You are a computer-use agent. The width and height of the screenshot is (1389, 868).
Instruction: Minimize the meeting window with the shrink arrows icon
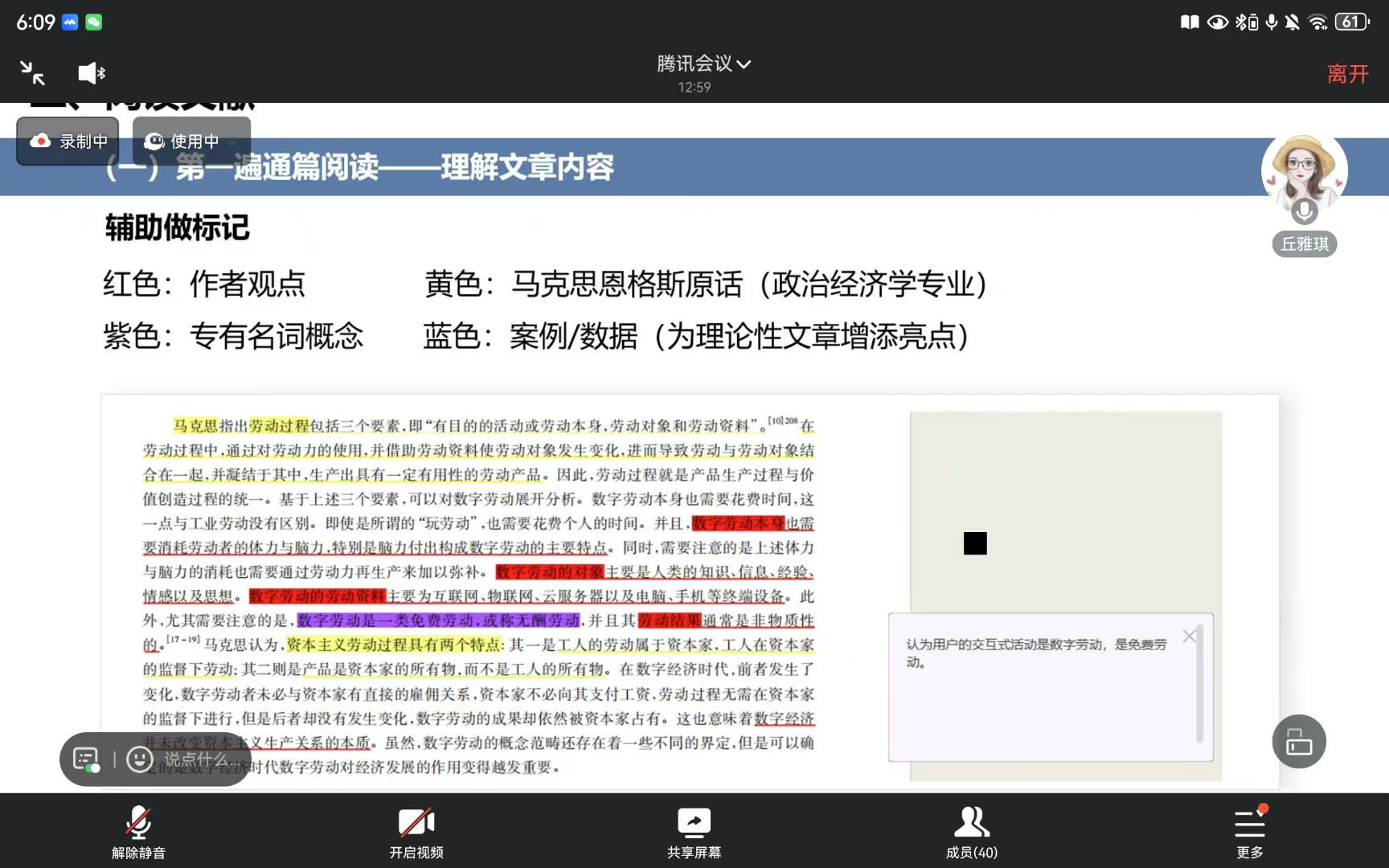[x=32, y=73]
